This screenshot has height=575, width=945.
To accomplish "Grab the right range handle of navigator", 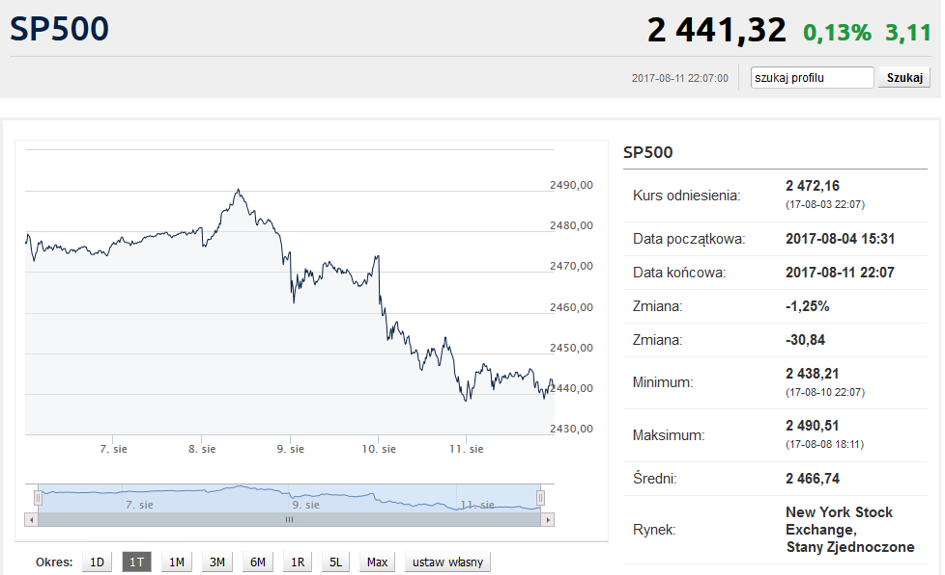I will [541, 498].
